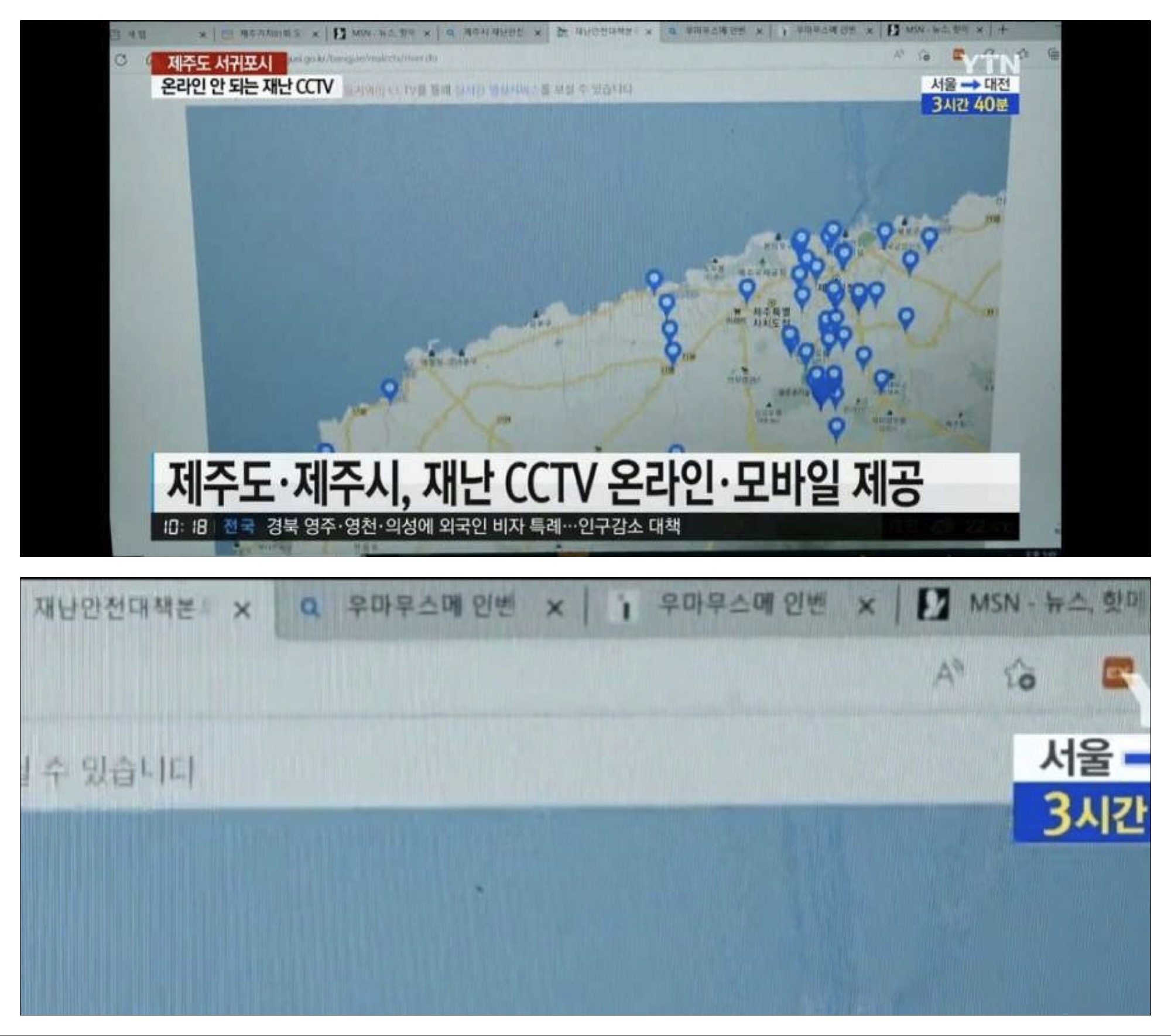The height and width of the screenshot is (1036, 1171).
Task: Open a new tab with plus button
Action: [x=1003, y=29]
